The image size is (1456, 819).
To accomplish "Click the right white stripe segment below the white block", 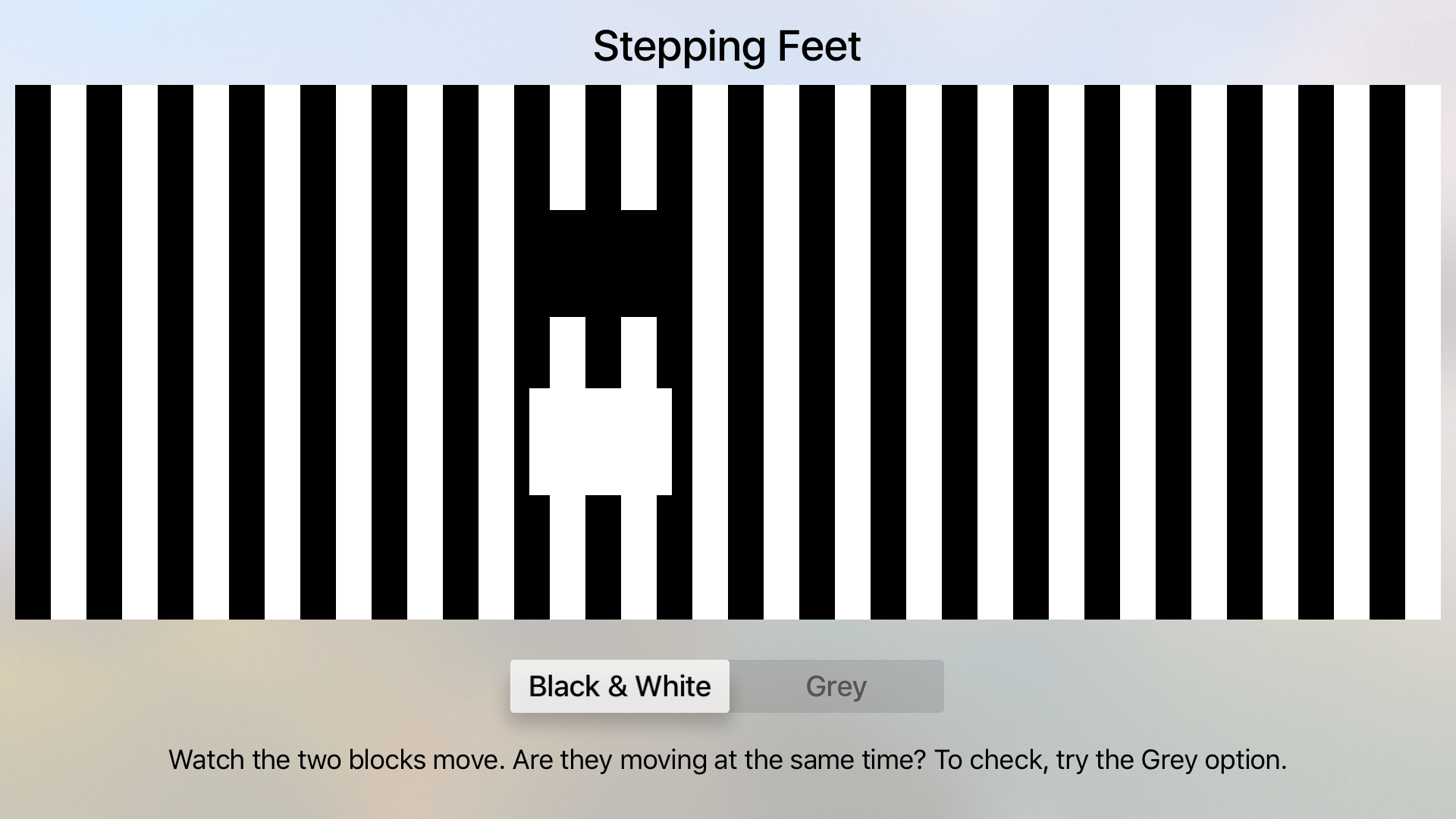I will tap(639, 557).
